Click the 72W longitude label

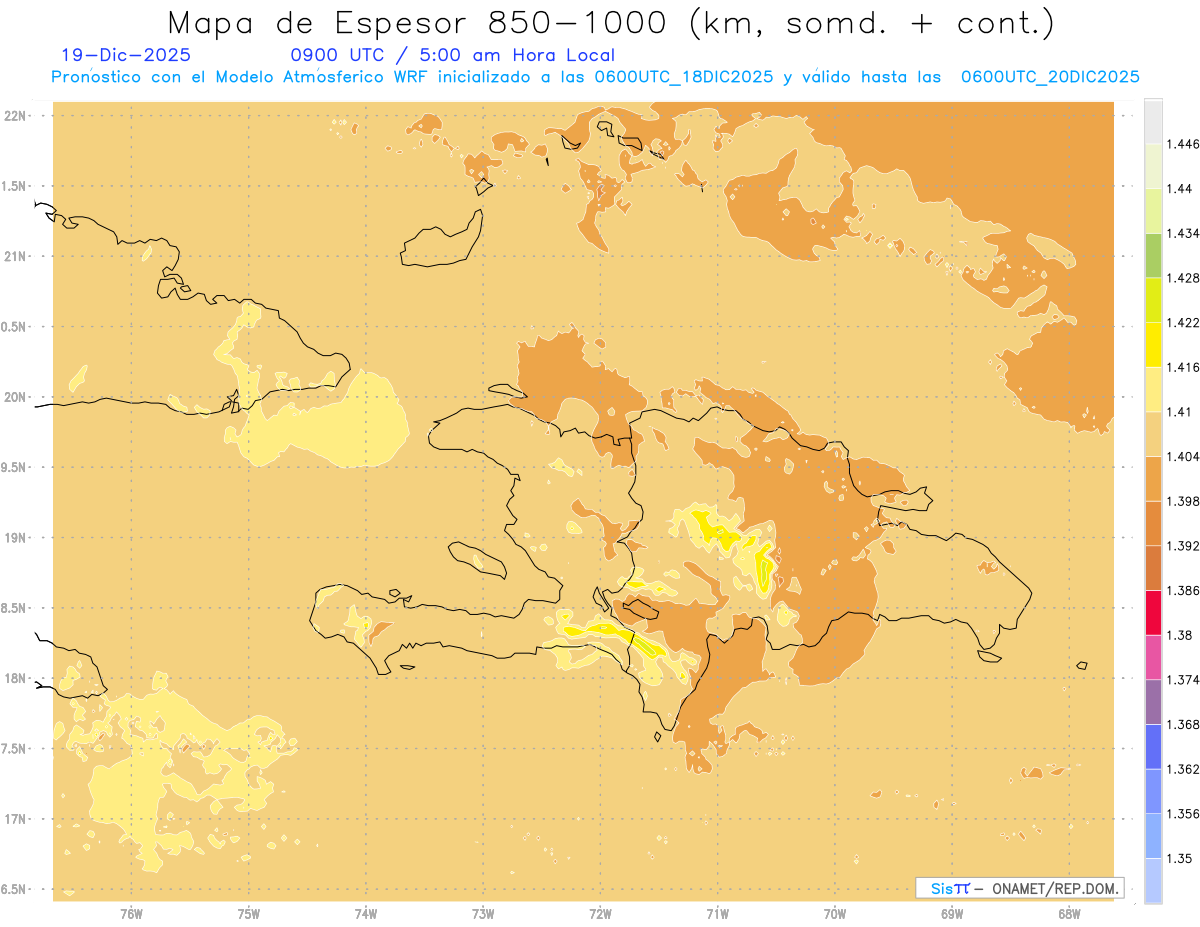(600, 914)
